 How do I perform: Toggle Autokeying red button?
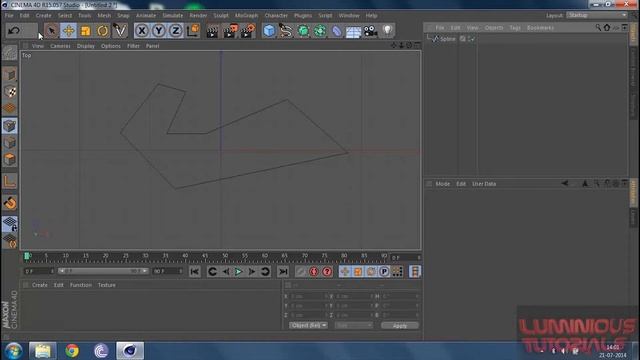(314, 272)
